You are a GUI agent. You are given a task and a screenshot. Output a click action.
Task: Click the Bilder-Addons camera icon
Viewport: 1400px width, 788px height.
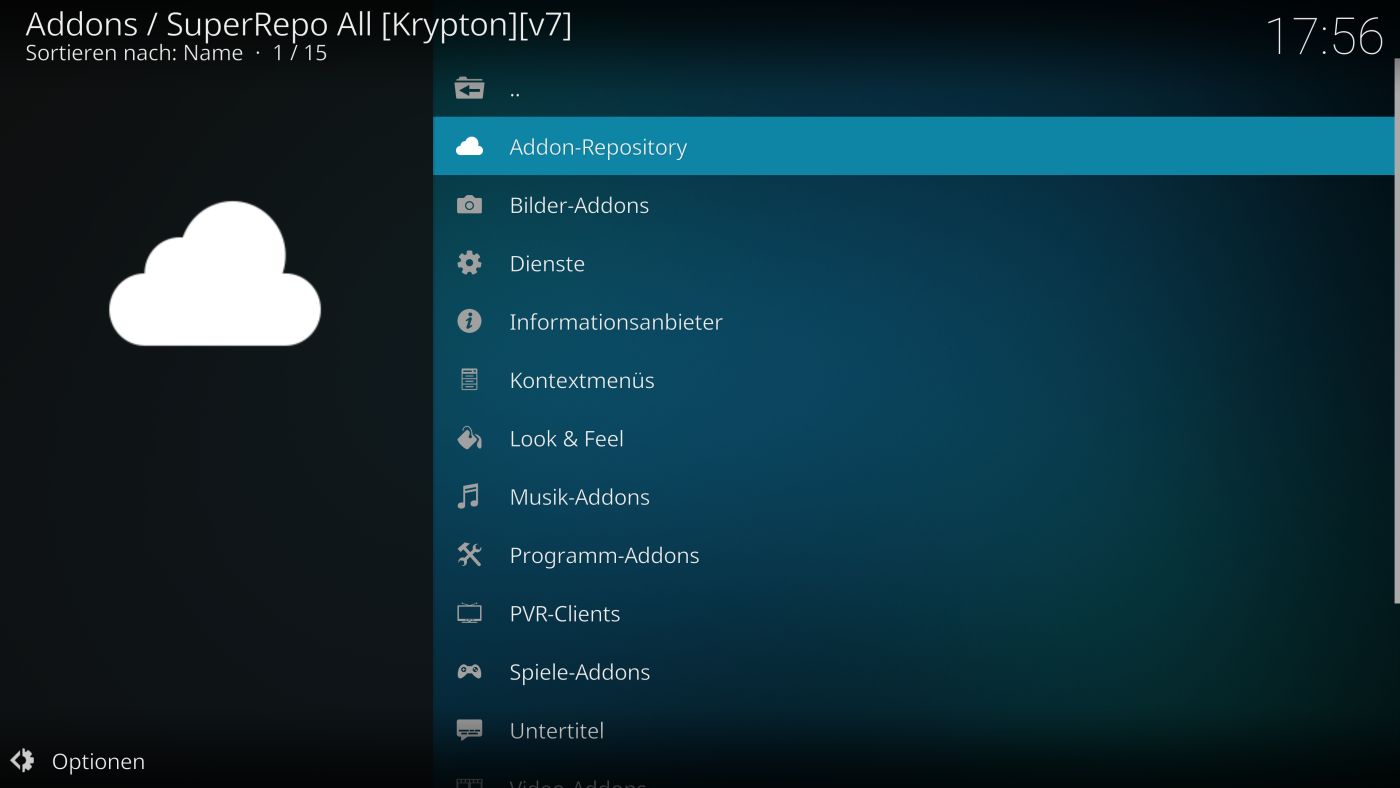469,205
